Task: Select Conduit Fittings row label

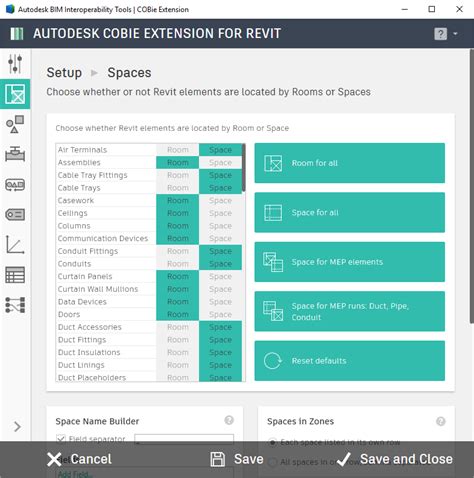Action: point(88,251)
